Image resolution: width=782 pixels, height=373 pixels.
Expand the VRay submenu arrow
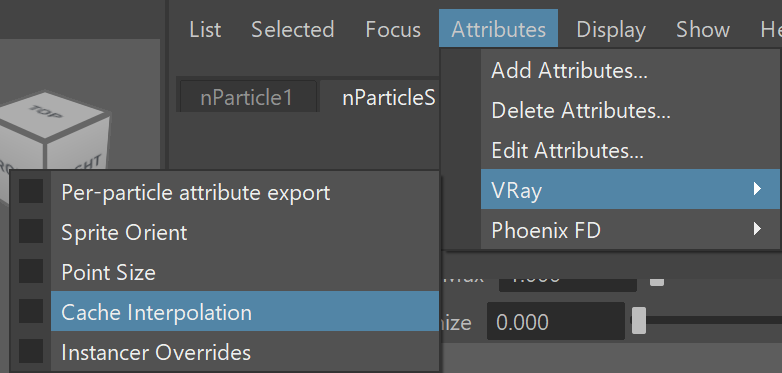pos(757,189)
